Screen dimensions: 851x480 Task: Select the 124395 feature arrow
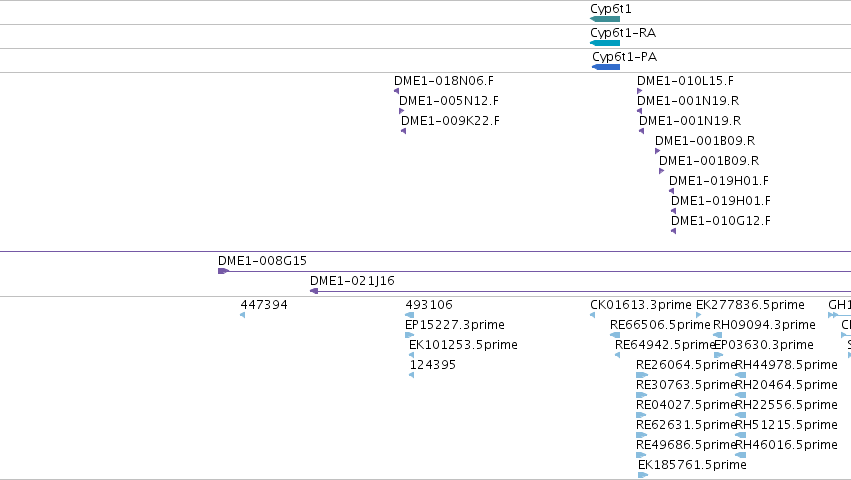pos(411,375)
